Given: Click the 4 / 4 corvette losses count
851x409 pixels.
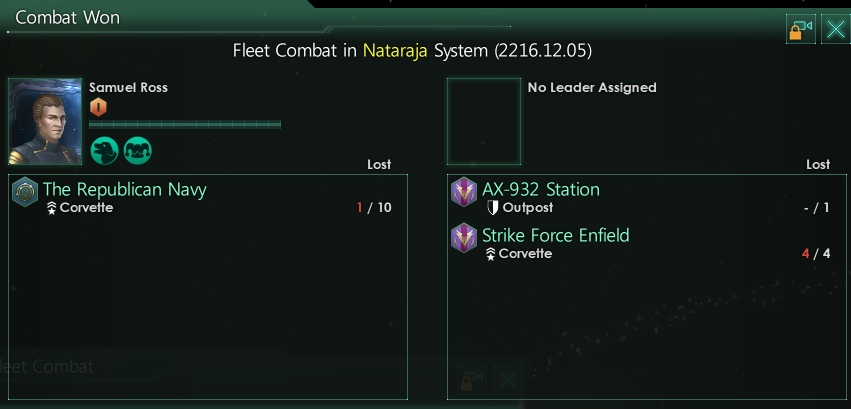Looking at the screenshot, I should point(816,253).
